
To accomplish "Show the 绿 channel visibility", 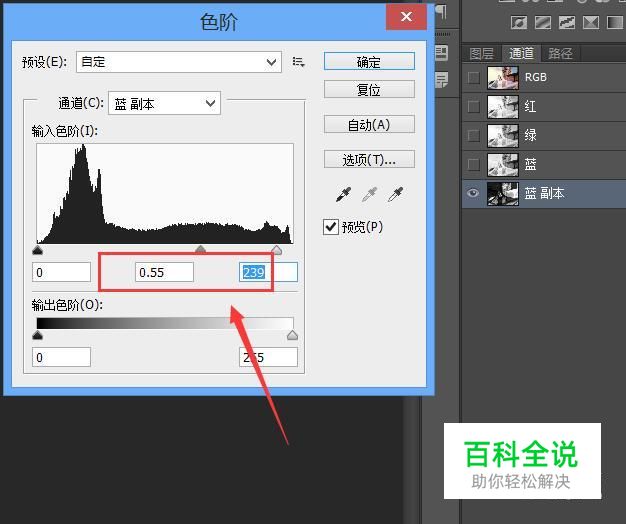I will coord(473,135).
